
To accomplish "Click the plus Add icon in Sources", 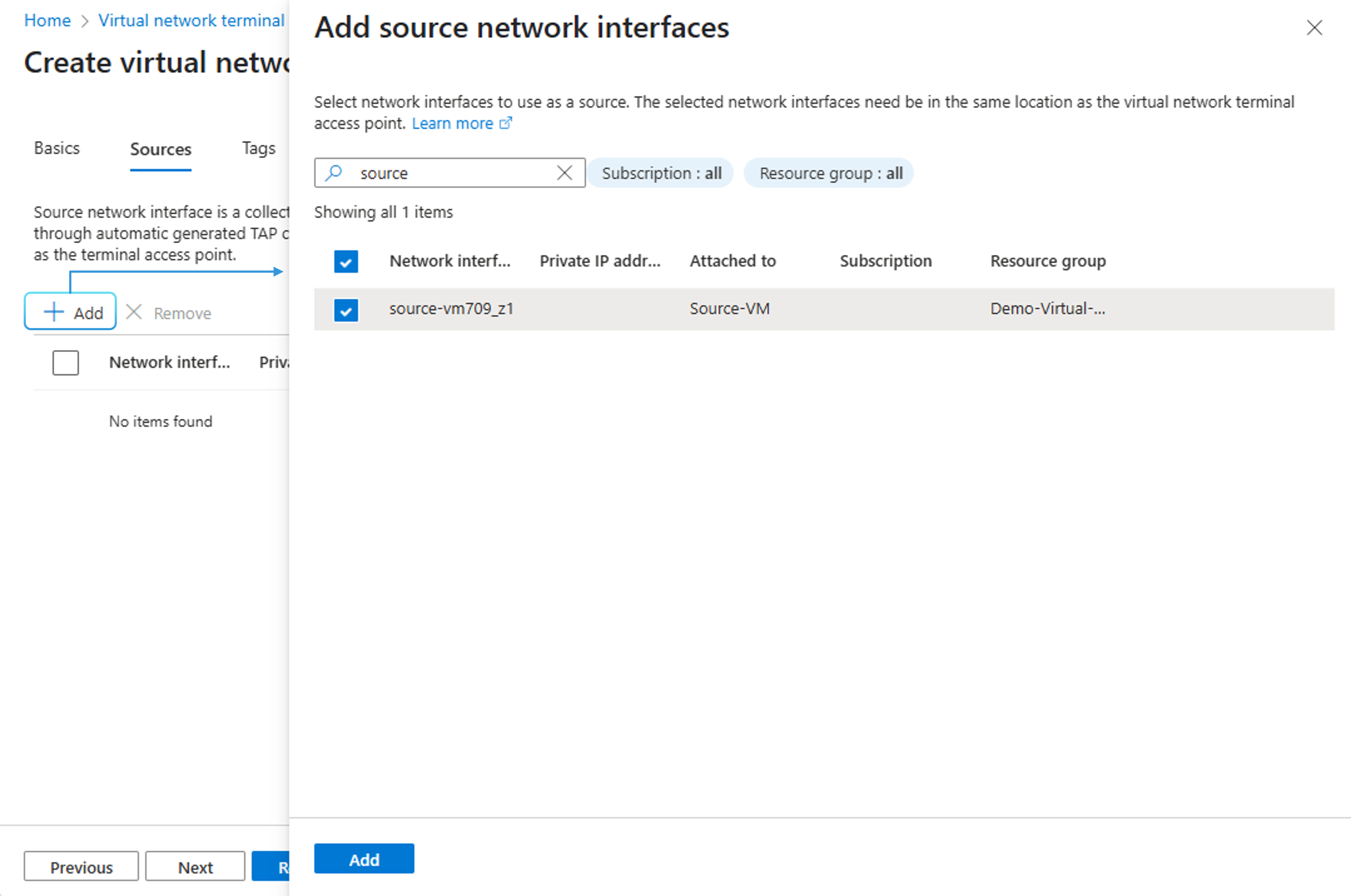I will coord(54,312).
